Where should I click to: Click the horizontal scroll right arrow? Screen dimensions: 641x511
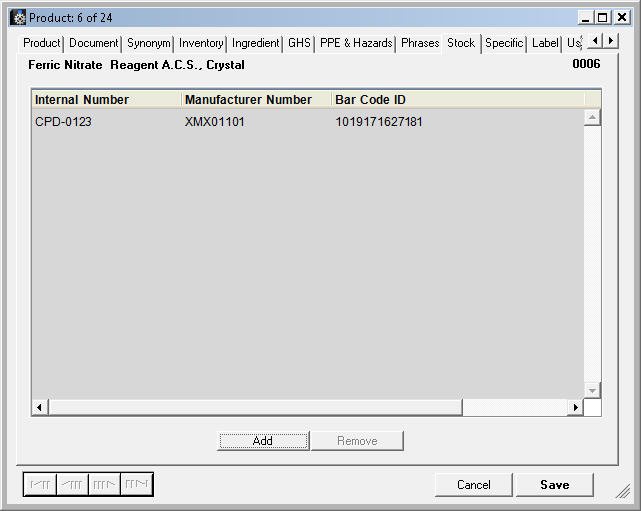click(x=574, y=408)
